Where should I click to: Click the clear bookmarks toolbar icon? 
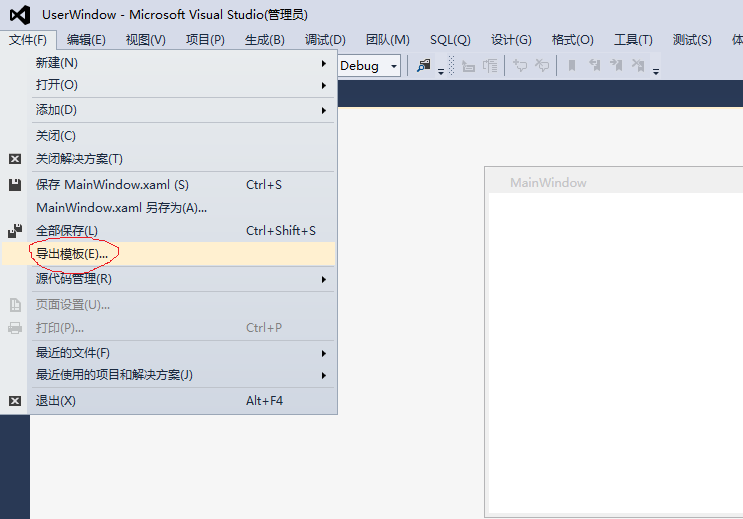[638, 65]
